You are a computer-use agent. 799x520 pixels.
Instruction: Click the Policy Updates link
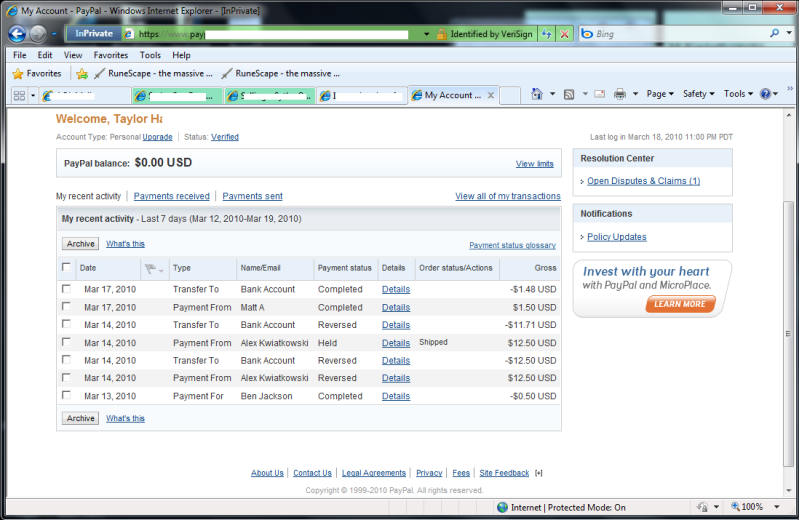click(x=617, y=237)
